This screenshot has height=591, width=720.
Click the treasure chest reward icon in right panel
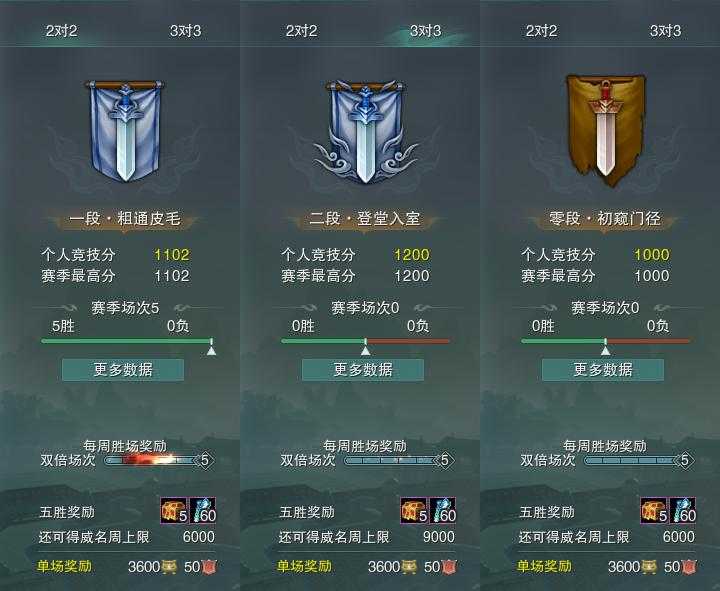654,510
